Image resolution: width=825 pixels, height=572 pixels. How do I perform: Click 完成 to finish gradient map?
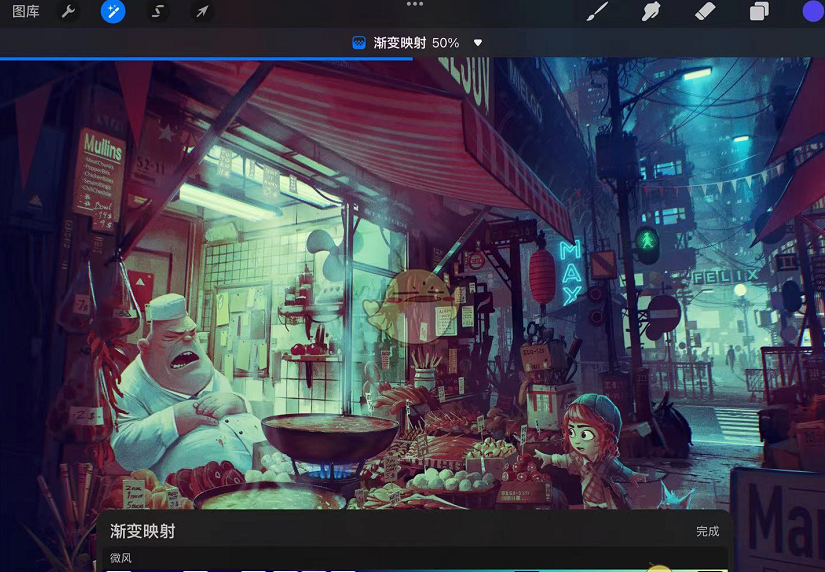[x=708, y=531]
